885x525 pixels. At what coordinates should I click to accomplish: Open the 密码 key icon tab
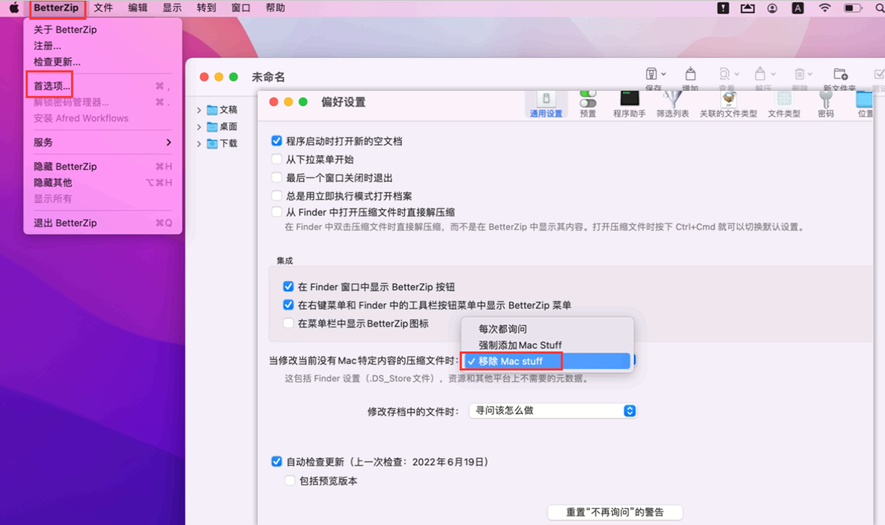click(x=825, y=102)
